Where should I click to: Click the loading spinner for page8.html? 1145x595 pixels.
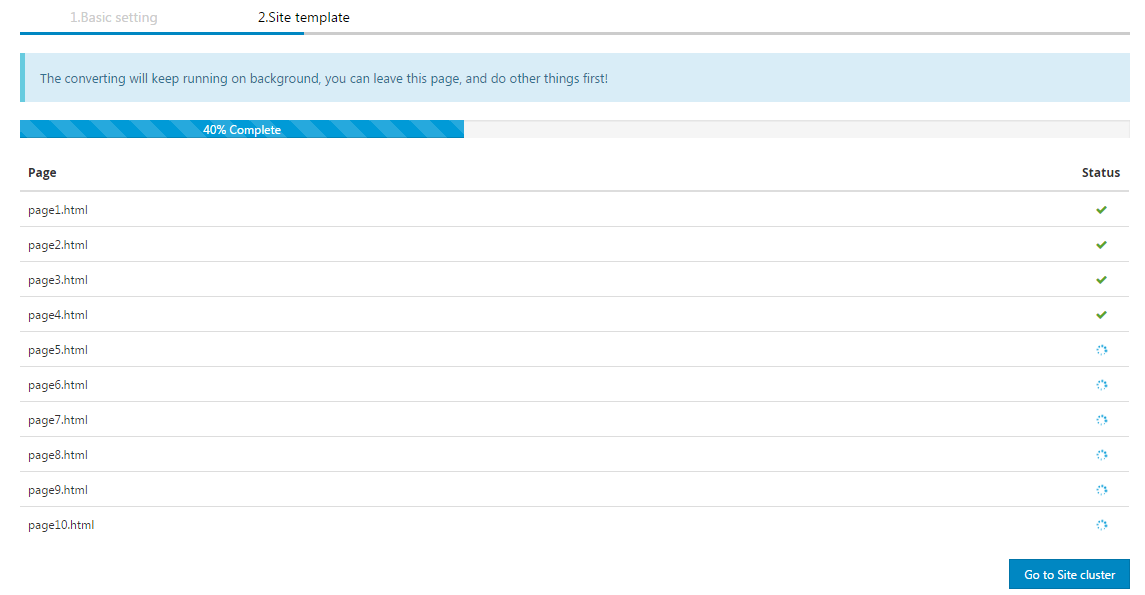point(1101,455)
